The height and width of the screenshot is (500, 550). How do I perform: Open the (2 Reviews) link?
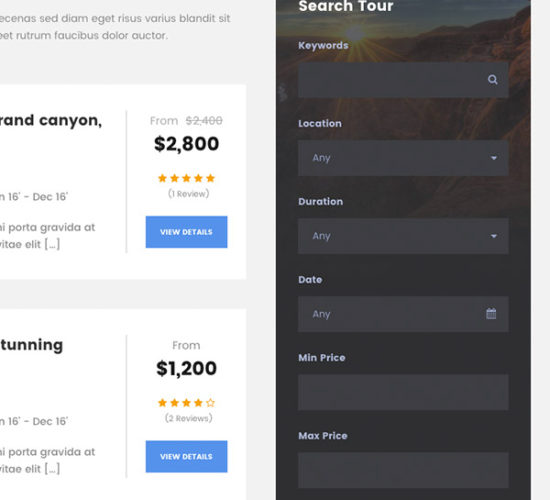click(x=188, y=418)
